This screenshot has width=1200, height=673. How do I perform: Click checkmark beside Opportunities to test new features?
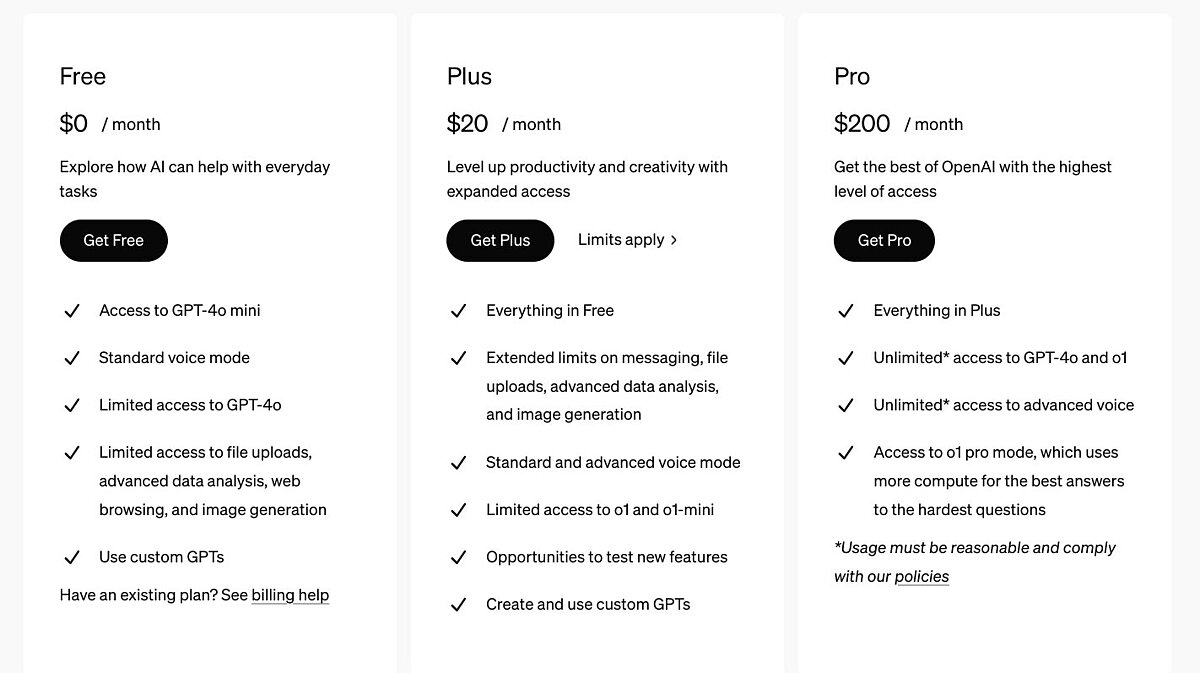(459, 558)
